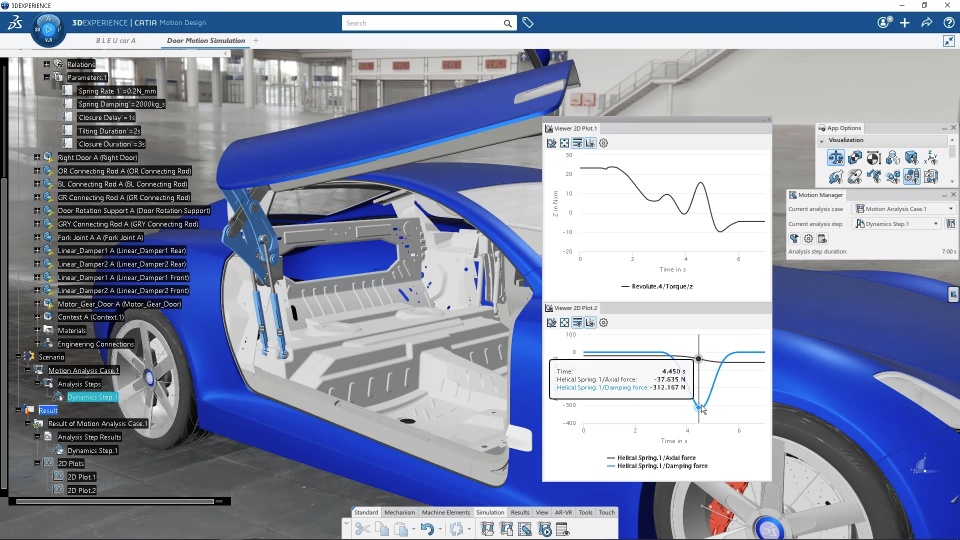Toggle the center of gravity circle icon
This screenshot has width=960, height=540.
874,158
